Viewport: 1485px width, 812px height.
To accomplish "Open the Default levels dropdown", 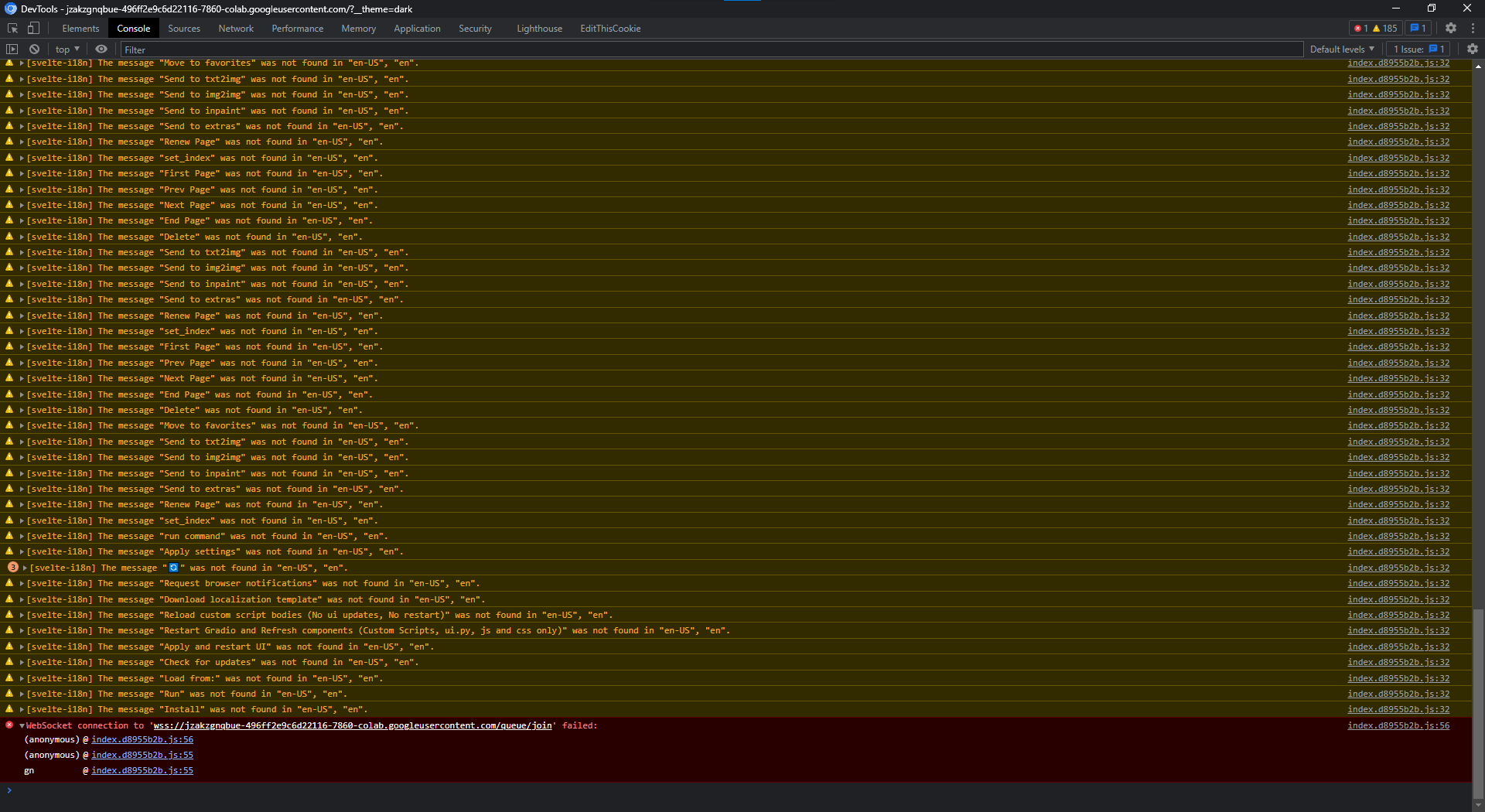I will tap(1342, 49).
